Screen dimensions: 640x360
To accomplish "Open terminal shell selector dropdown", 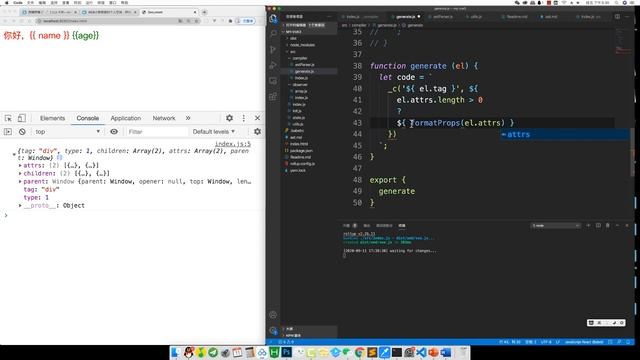I will click(556, 226).
